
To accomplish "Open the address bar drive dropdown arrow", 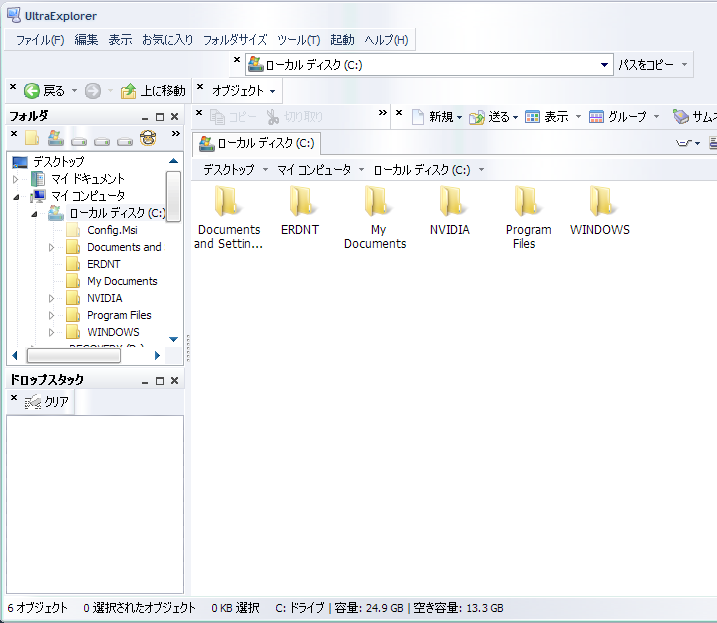I will pos(604,65).
